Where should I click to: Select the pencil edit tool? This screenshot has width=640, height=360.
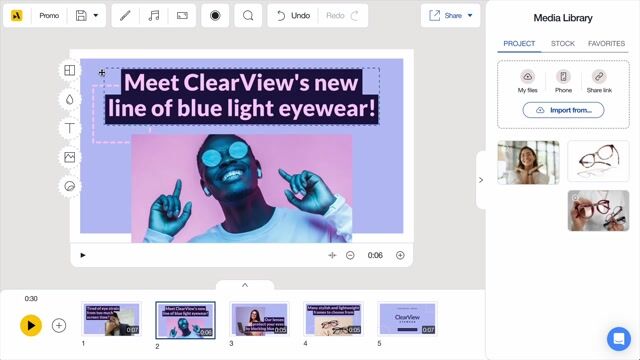pyautogui.click(x=125, y=16)
